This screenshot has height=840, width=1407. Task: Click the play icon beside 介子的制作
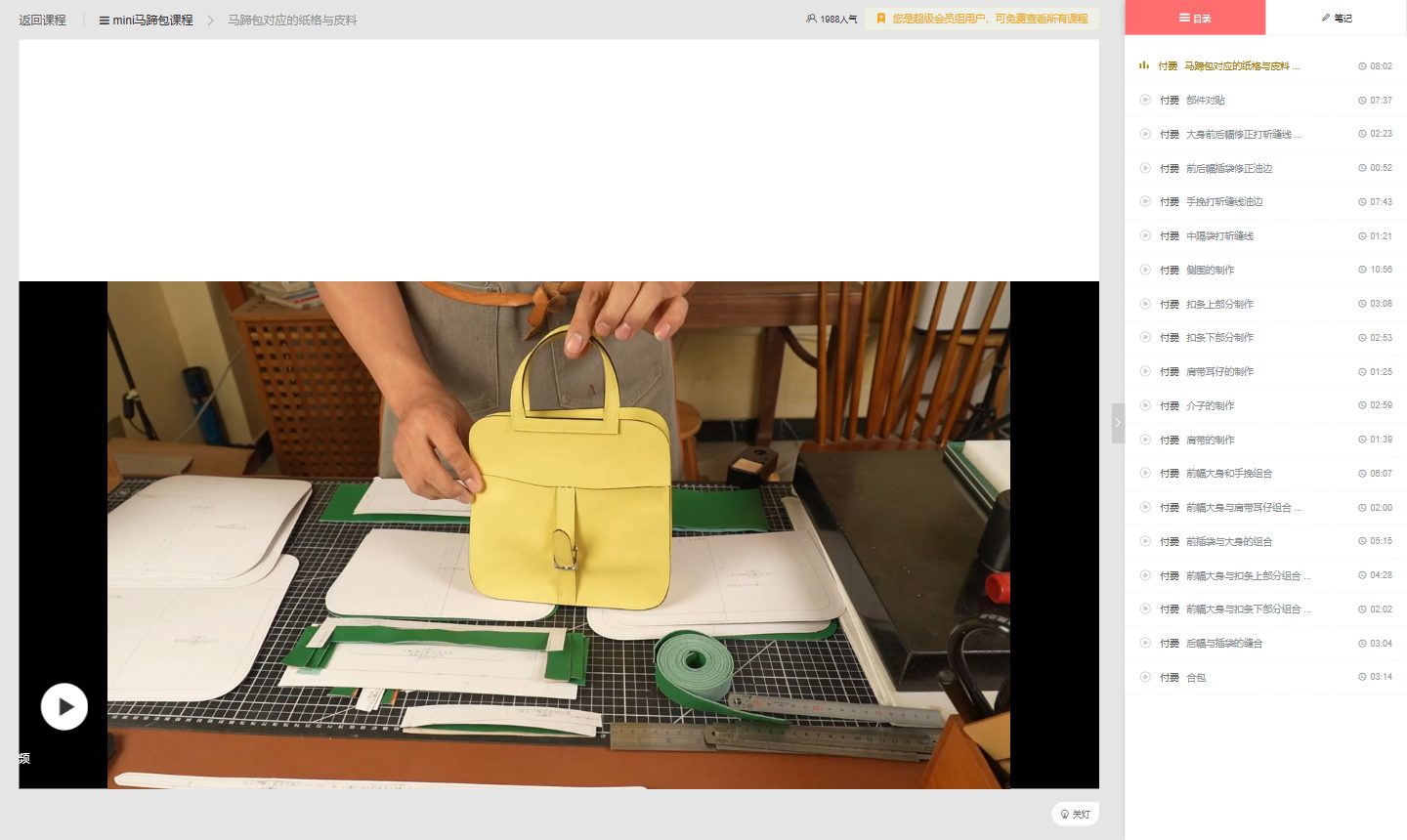coord(1145,405)
